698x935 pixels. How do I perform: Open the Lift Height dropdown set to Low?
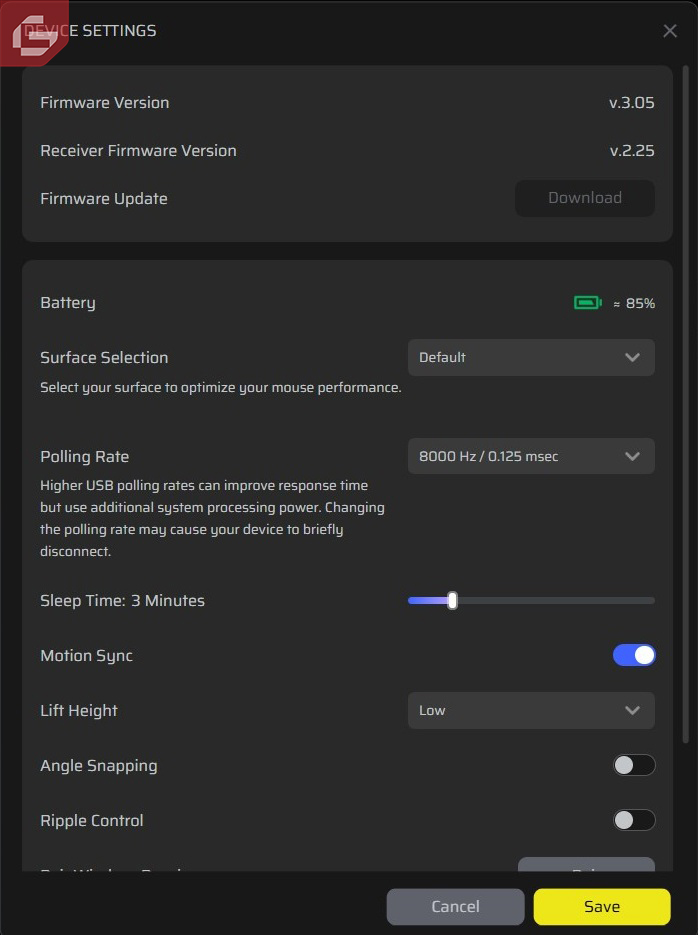tap(530, 710)
